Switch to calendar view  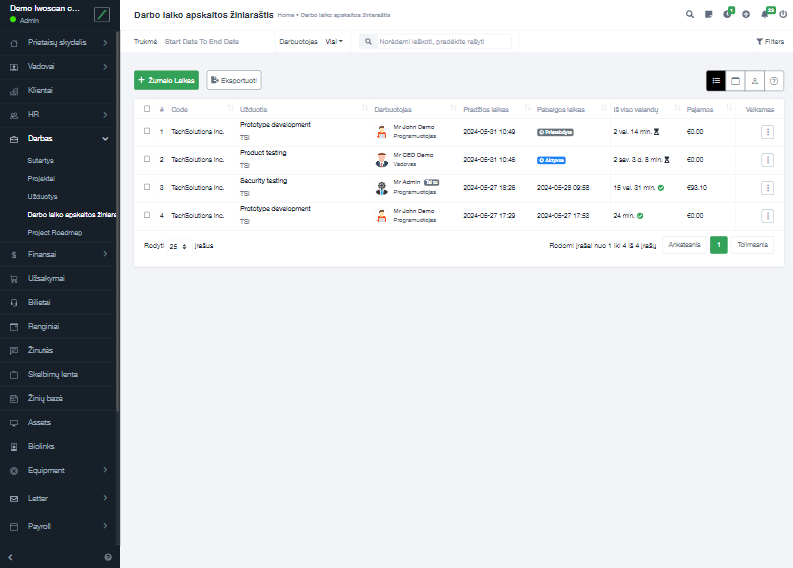735,80
